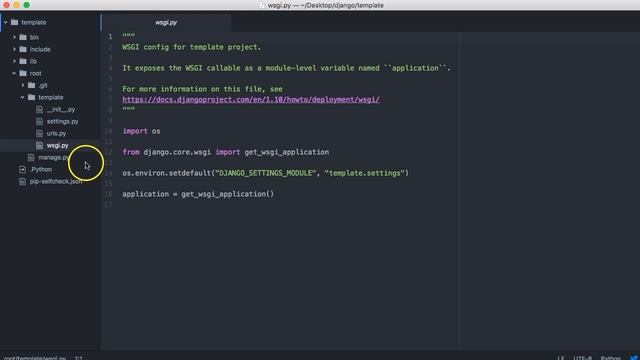The image size is (640, 360).
Task: Click the get_wsgi_application import name
Action: [x=287, y=152]
